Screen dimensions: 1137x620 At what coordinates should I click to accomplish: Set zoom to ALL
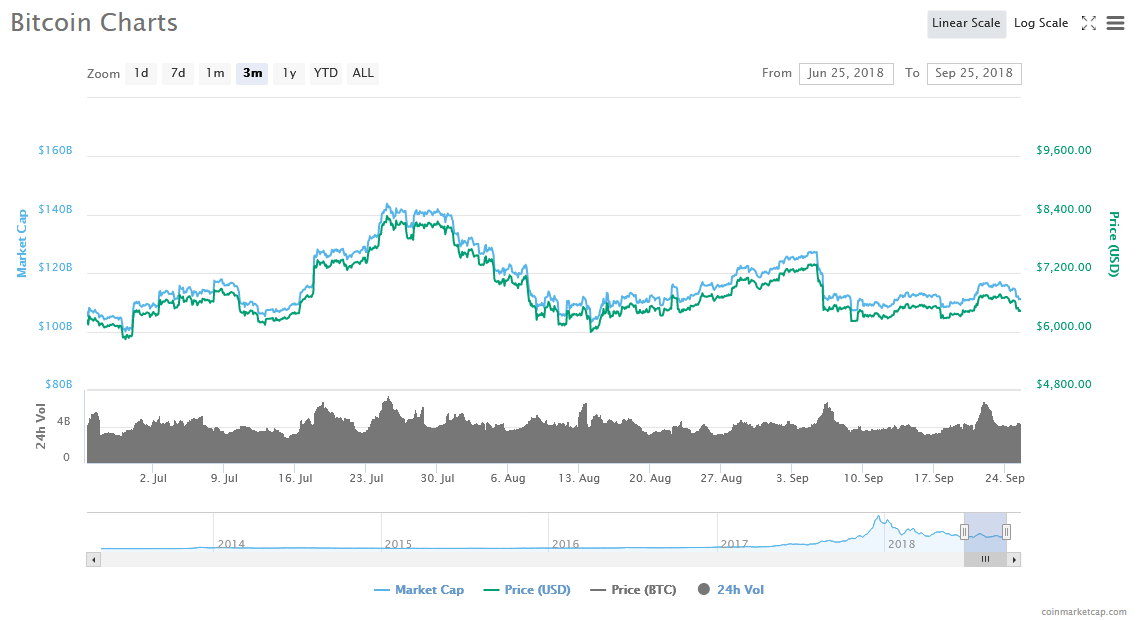pyautogui.click(x=363, y=73)
